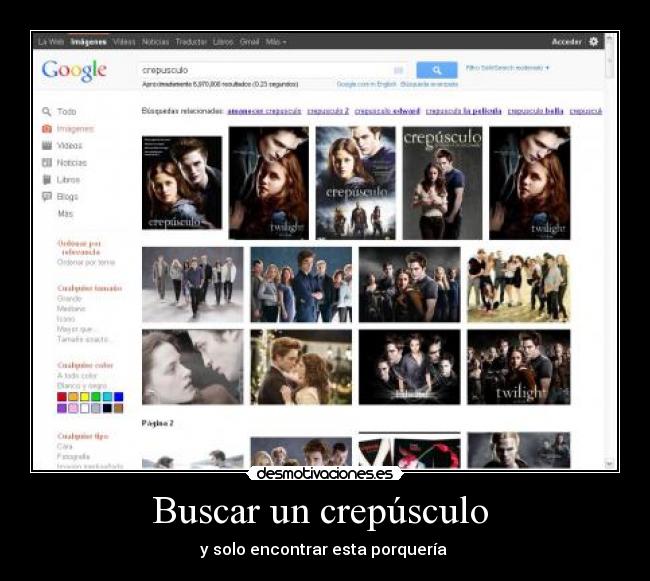This screenshot has width=650, height=581.
Task: Switch to La Web in top bar
Action: click(x=51, y=42)
